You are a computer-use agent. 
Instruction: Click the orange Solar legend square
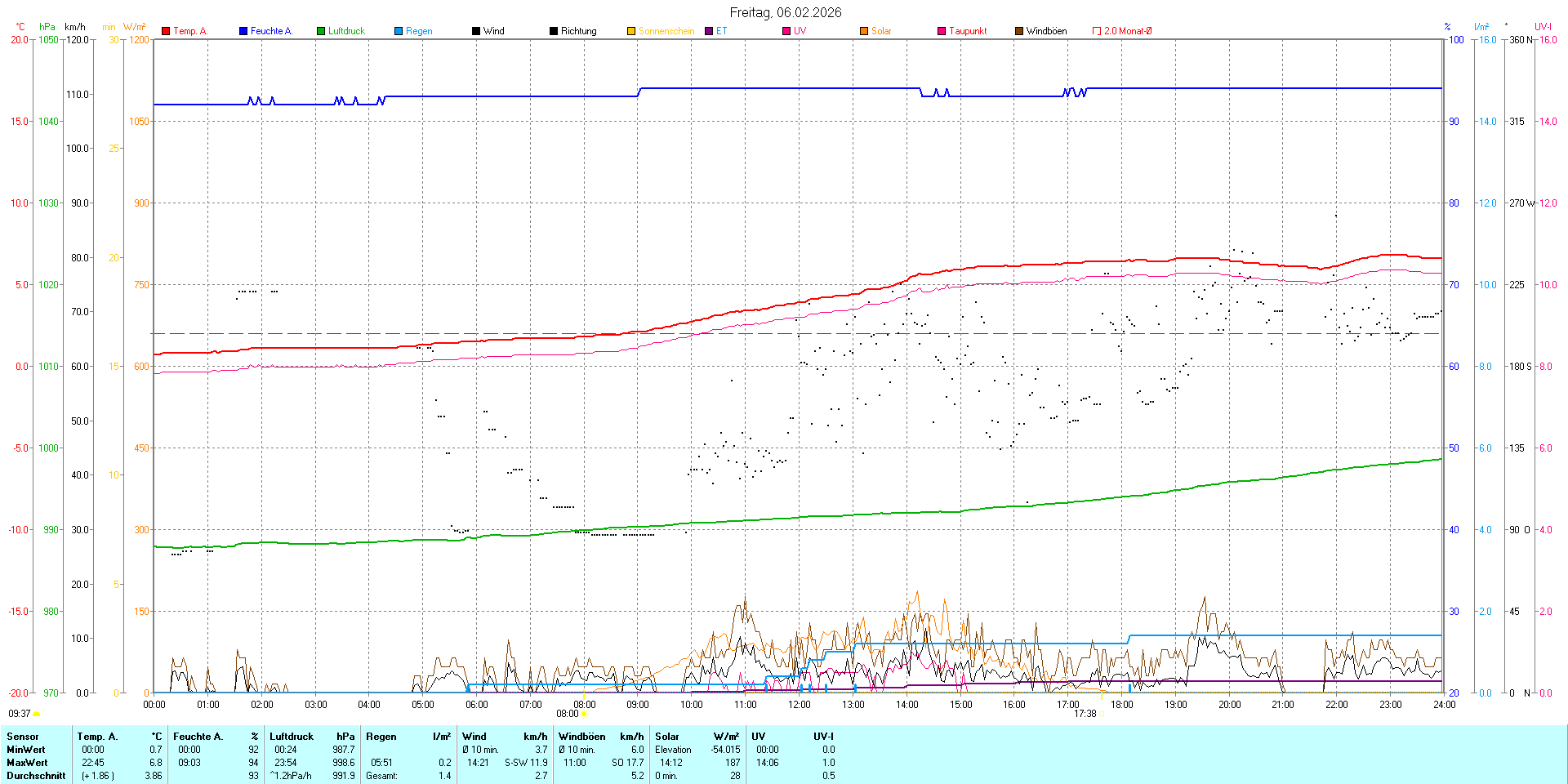click(x=864, y=31)
